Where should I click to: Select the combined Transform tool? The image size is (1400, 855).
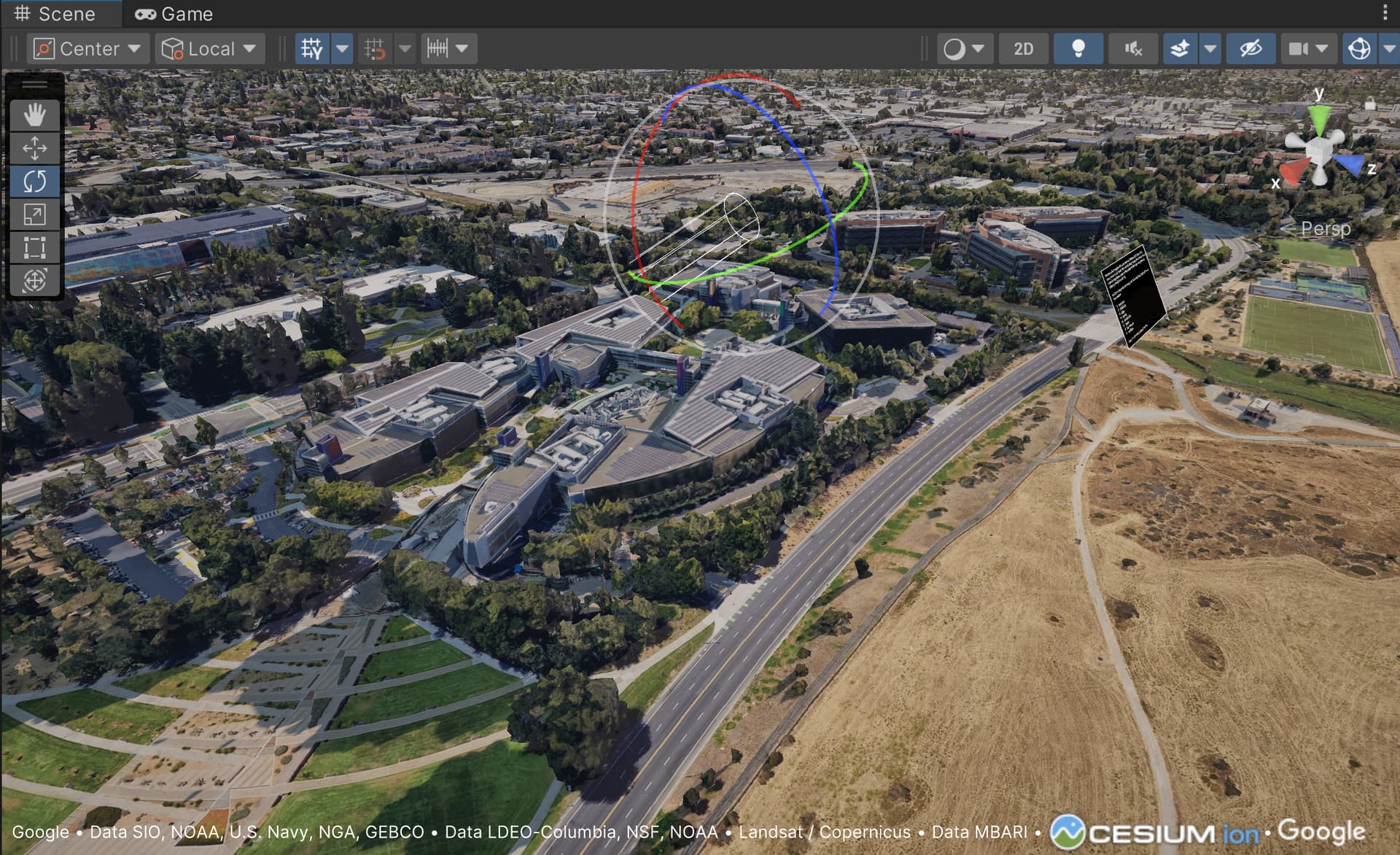(x=34, y=280)
